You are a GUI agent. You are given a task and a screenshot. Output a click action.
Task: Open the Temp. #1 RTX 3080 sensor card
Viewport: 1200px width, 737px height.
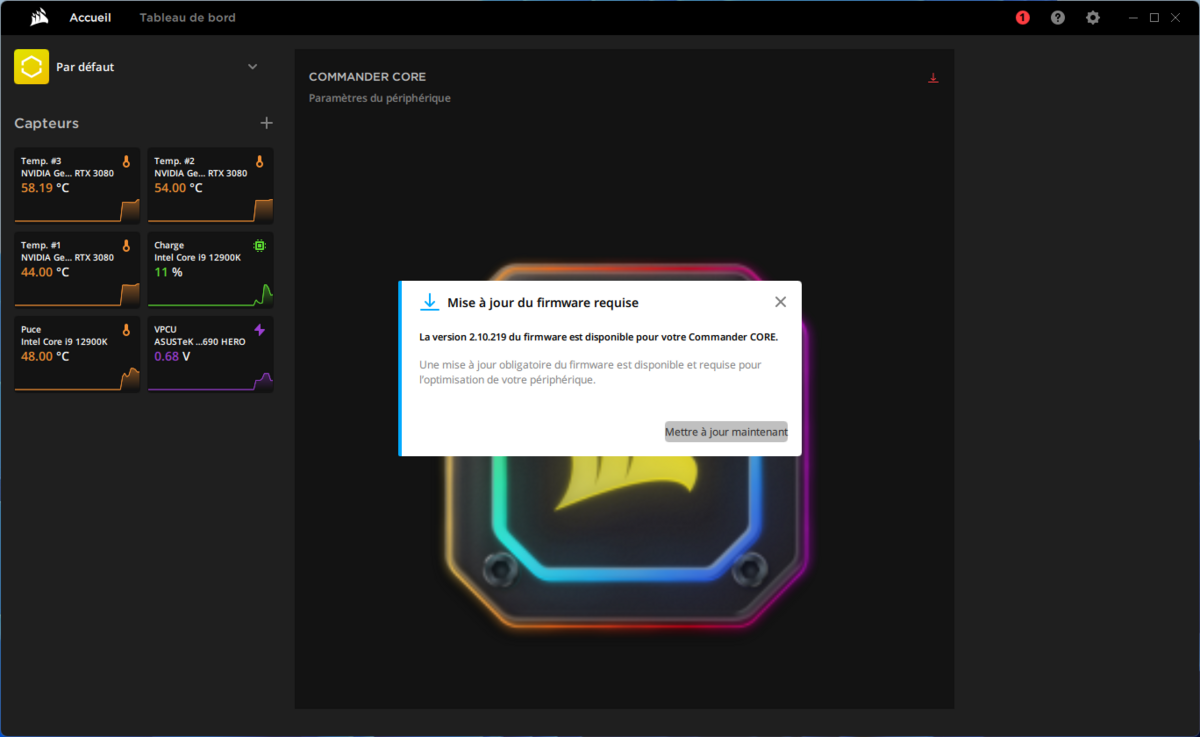point(77,270)
